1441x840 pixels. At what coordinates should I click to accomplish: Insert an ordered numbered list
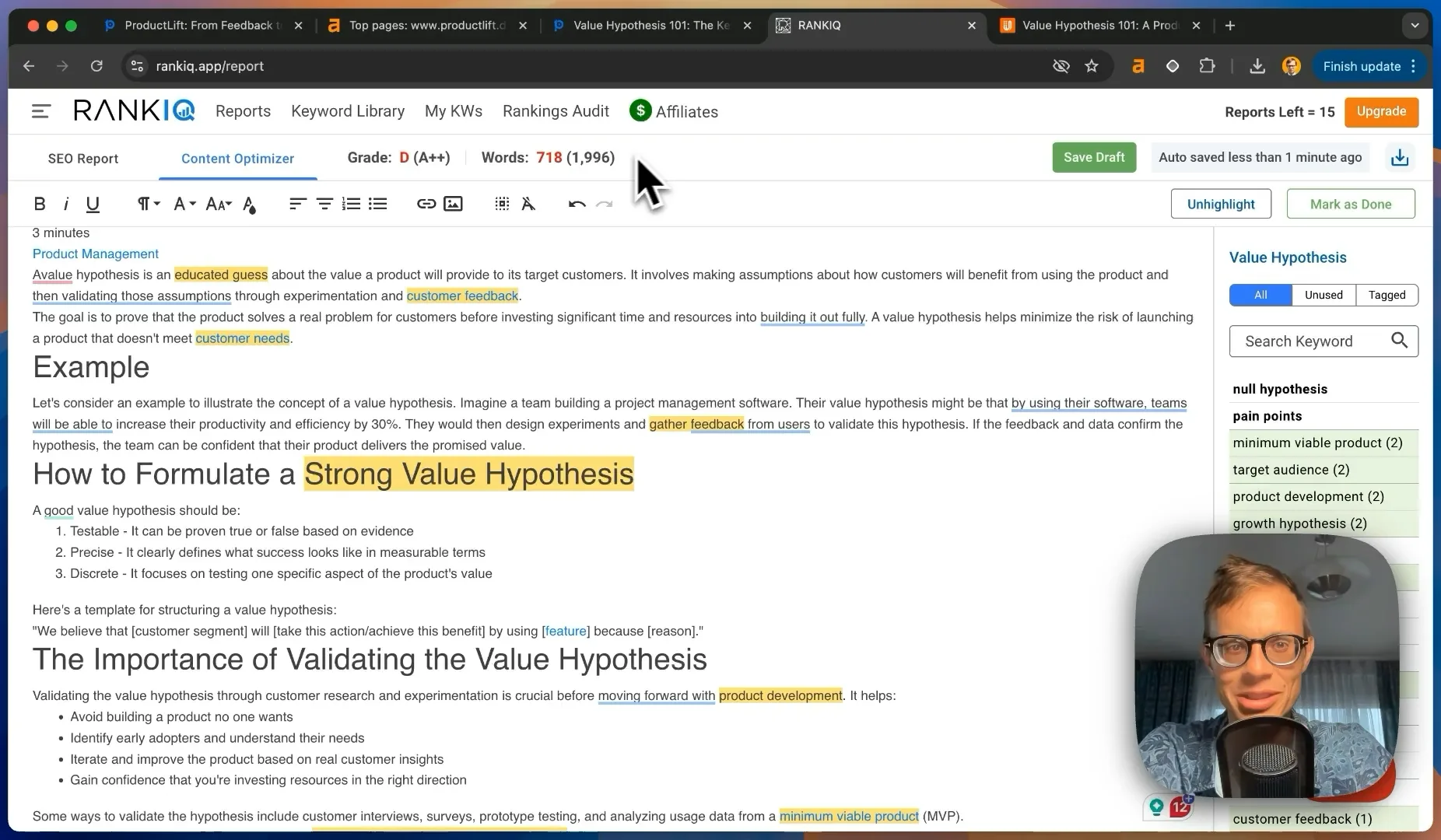(352, 204)
